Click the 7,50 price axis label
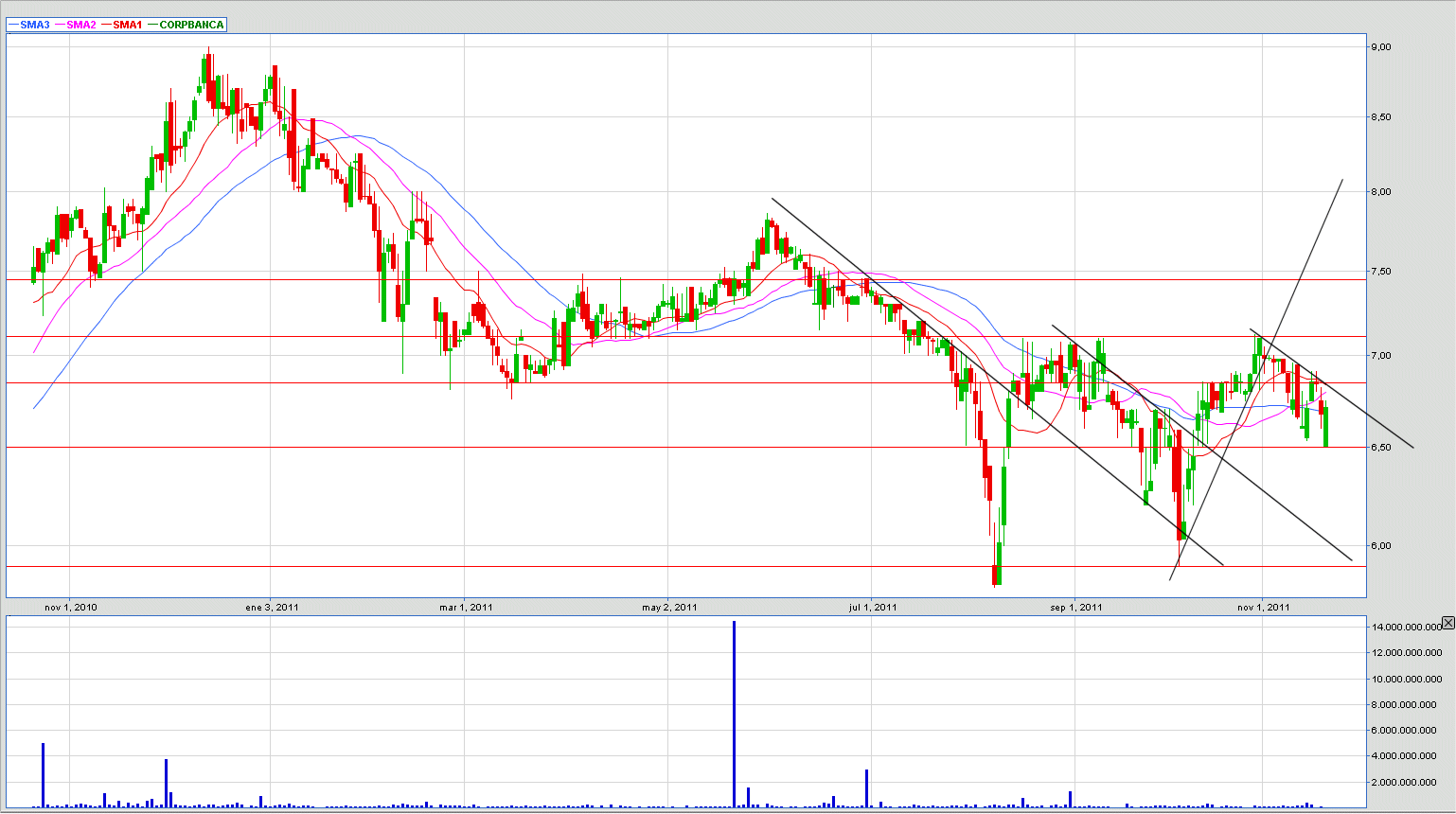Image resolution: width=1456 pixels, height=814 pixels. pyautogui.click(x=1380, y=272)
